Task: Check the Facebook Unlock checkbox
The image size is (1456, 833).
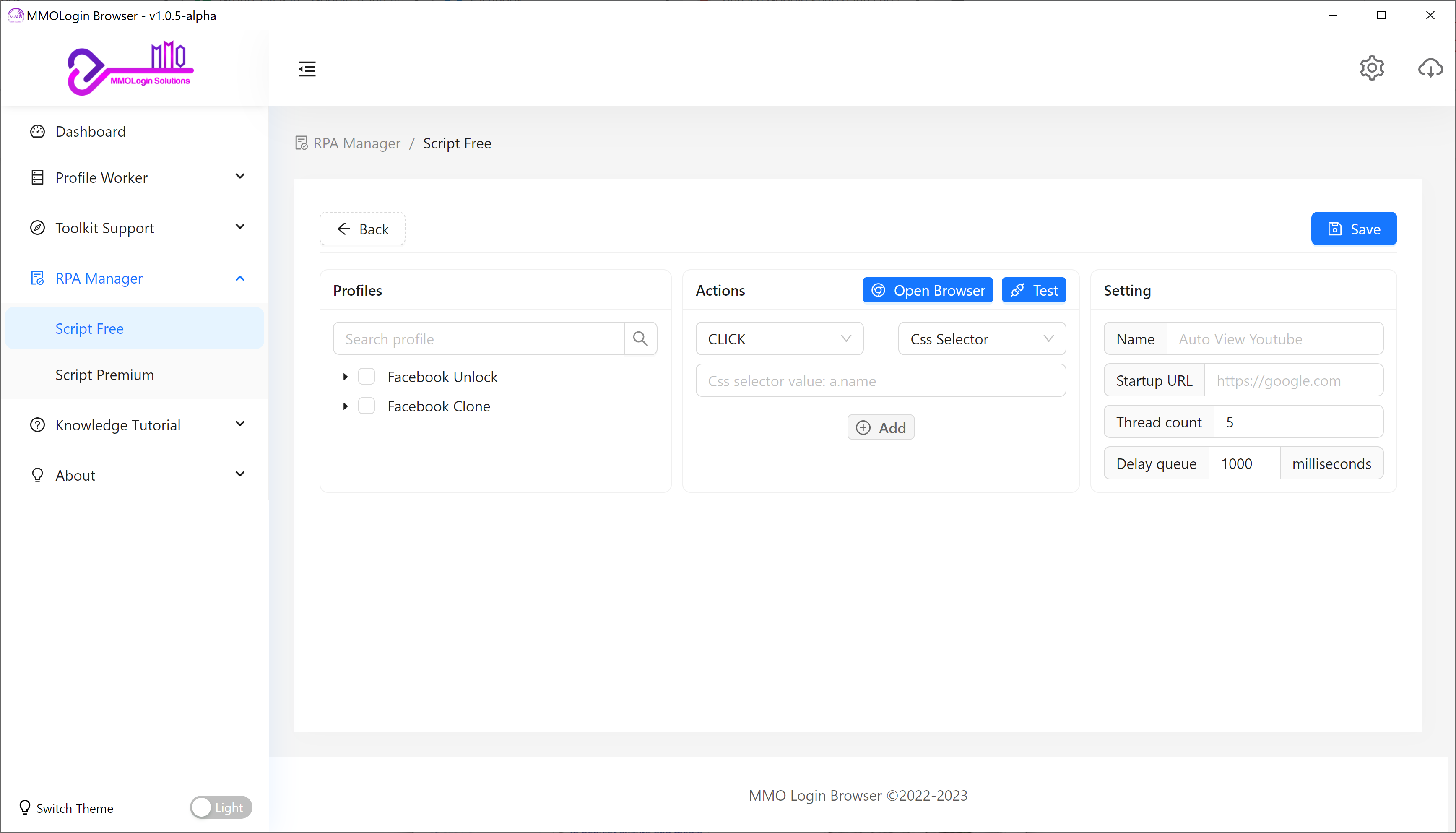Action: click(367, 377)
